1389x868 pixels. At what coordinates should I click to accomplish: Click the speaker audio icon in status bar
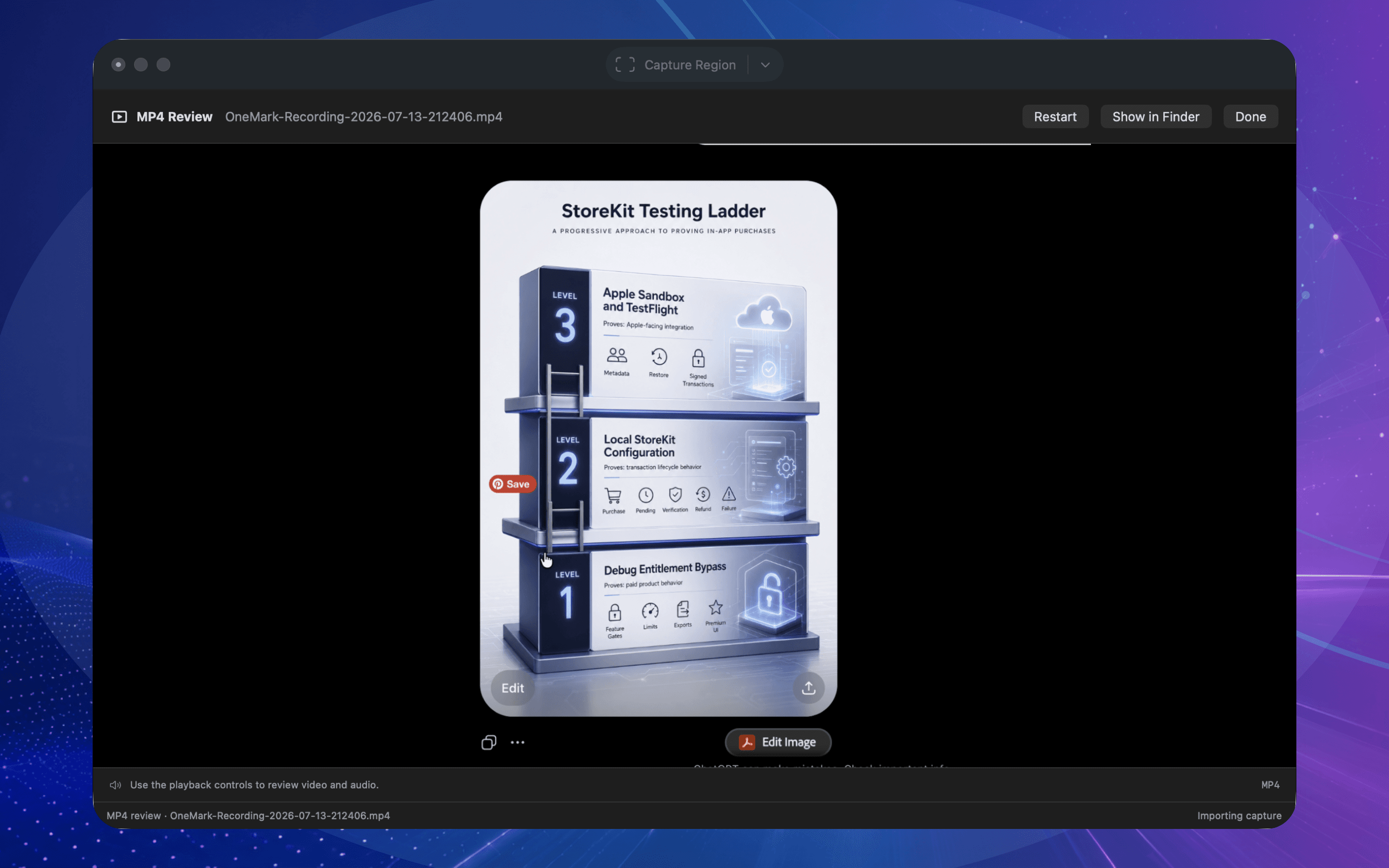click(115, 785)
